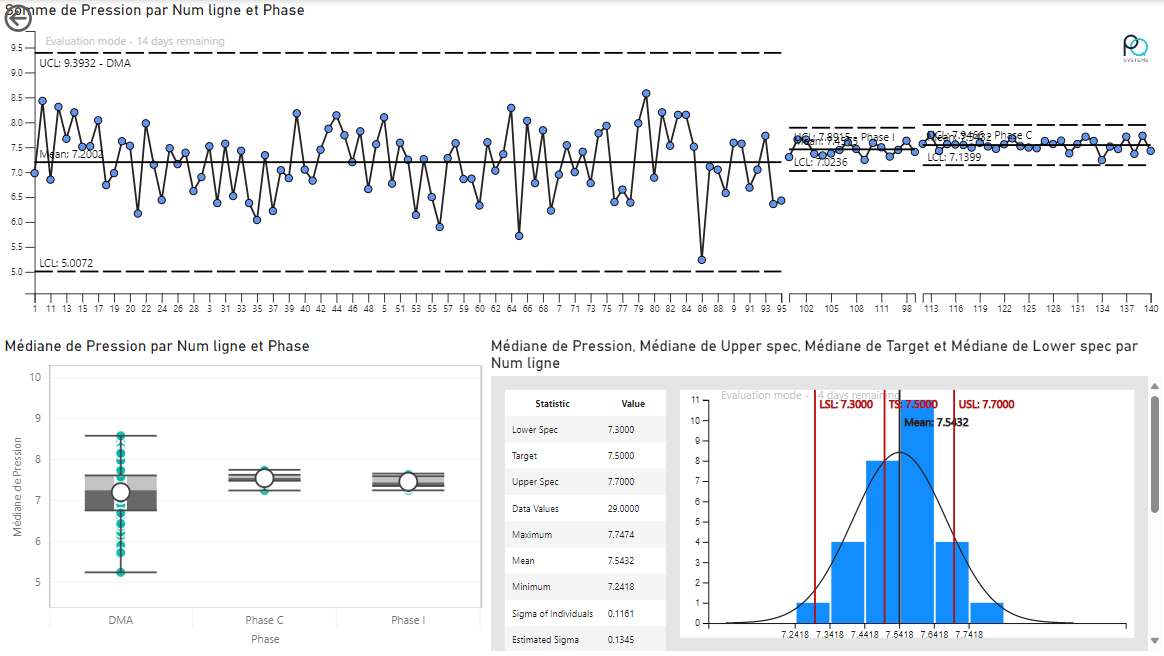Click the "Sigma of Individuals" row label
The image size is (1164, 656).
click(552, 614)
